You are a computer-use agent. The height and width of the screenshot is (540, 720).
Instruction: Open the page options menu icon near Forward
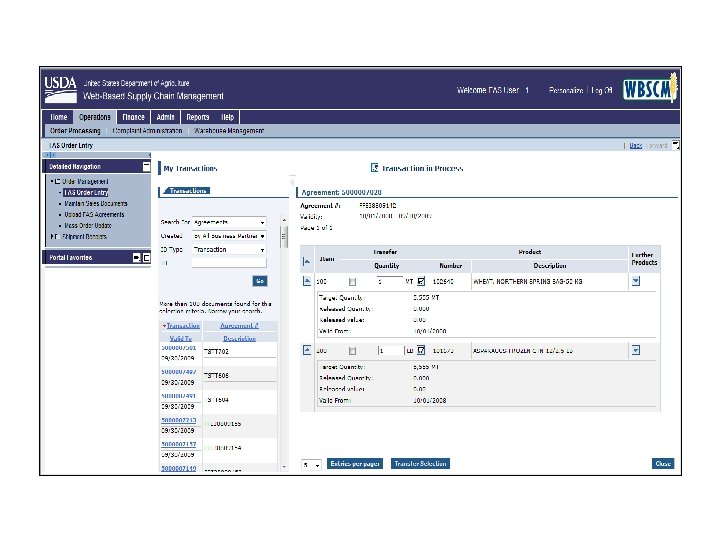coord(675,145)
